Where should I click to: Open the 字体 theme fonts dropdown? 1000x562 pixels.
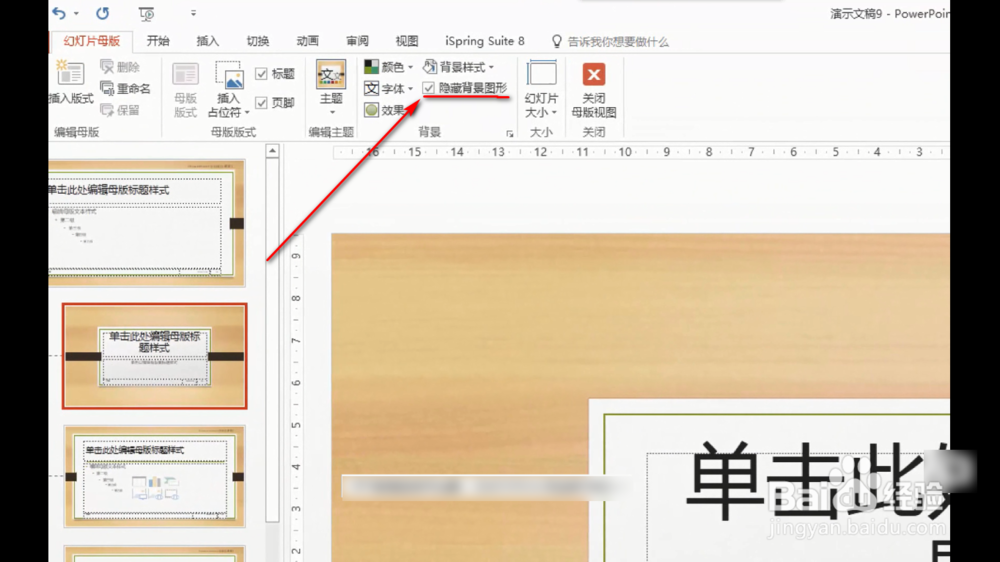click(x=389, y=89)
